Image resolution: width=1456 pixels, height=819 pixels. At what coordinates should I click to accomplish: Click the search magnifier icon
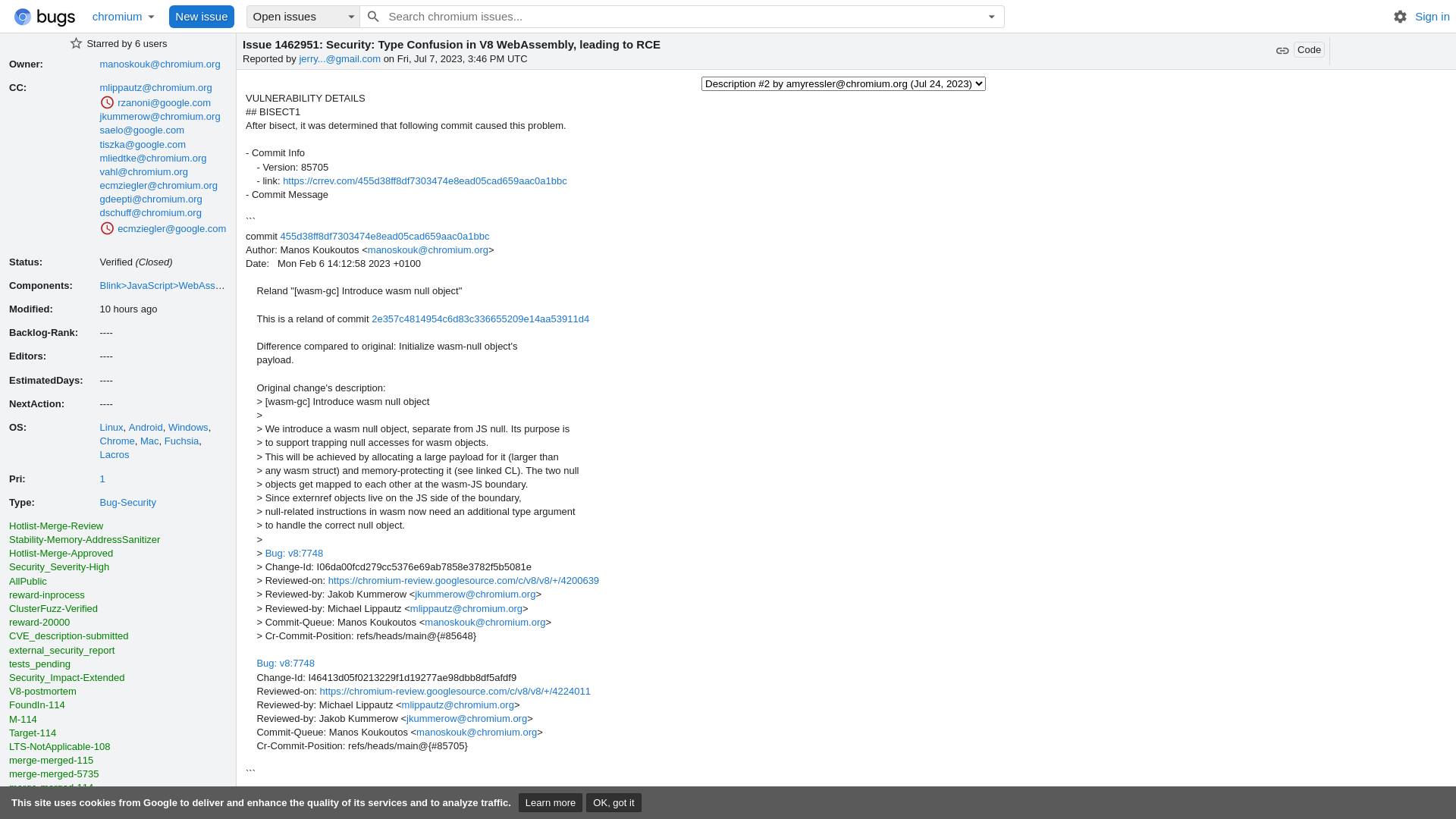[373, 16]
